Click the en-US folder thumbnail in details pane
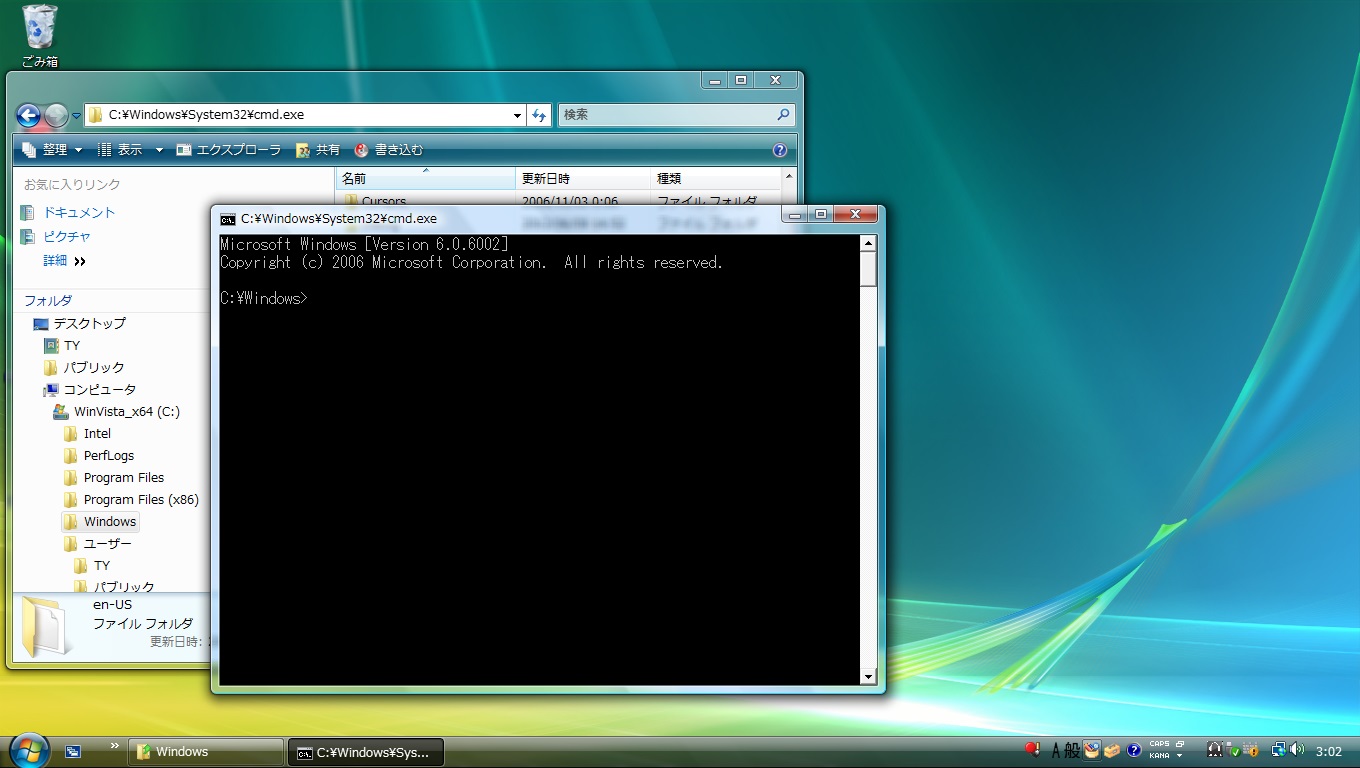Screen dimensions: 1360x768 45,628
